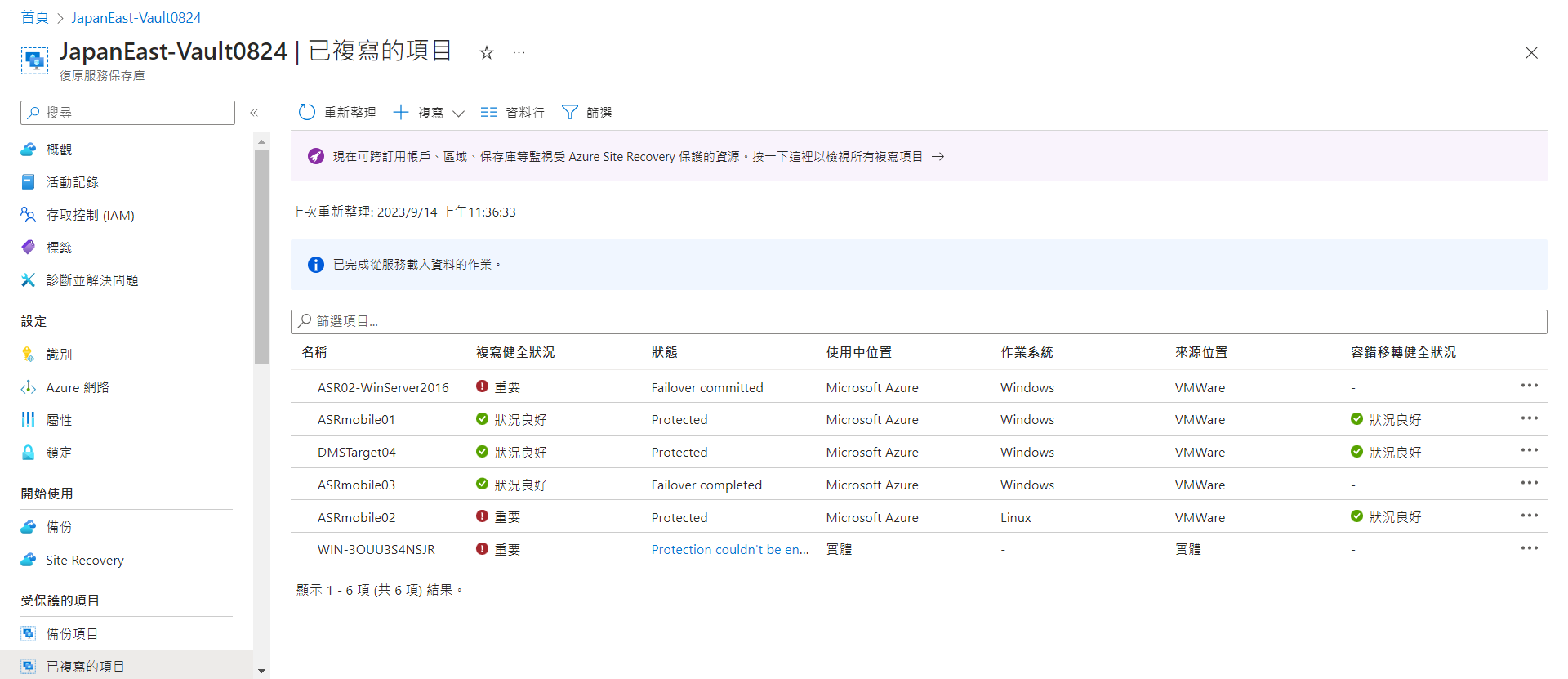The width and height of the screenshot is (1568, 679).
Task: Open the ASRmobile02 row's ellipsis menu
Action: coord(1530,516)
